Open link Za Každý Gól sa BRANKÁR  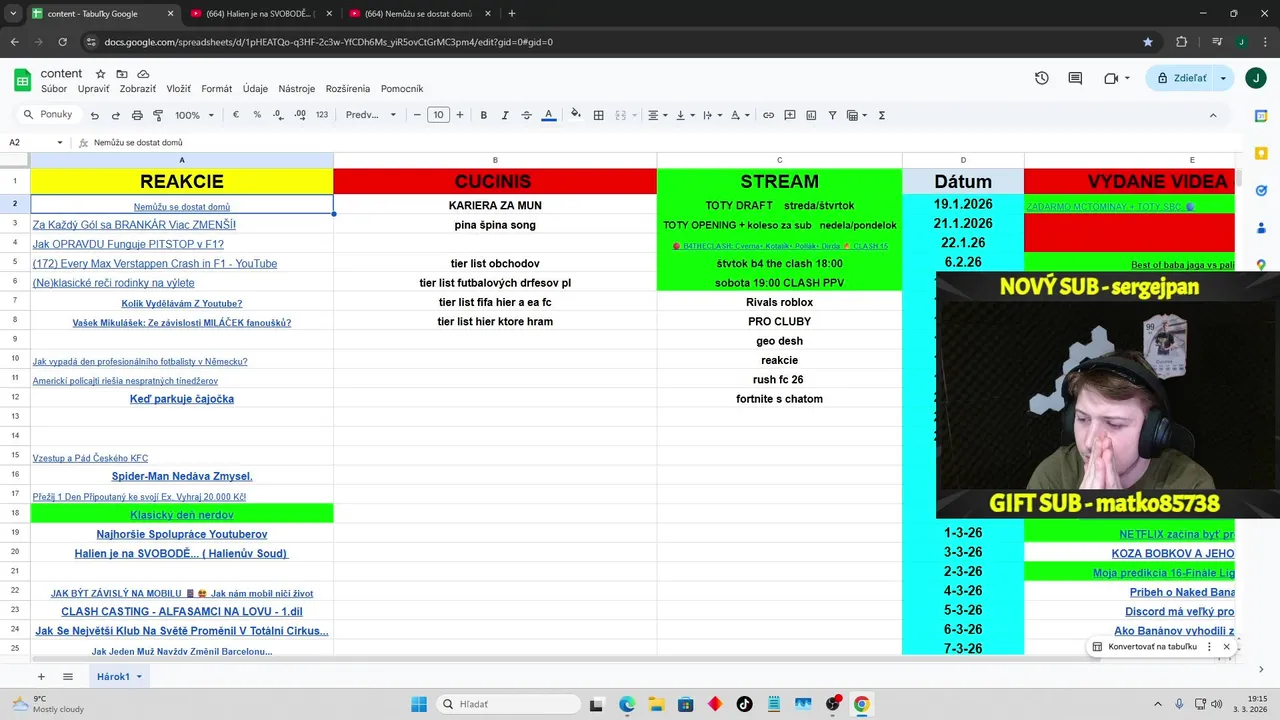coord(134,225)
